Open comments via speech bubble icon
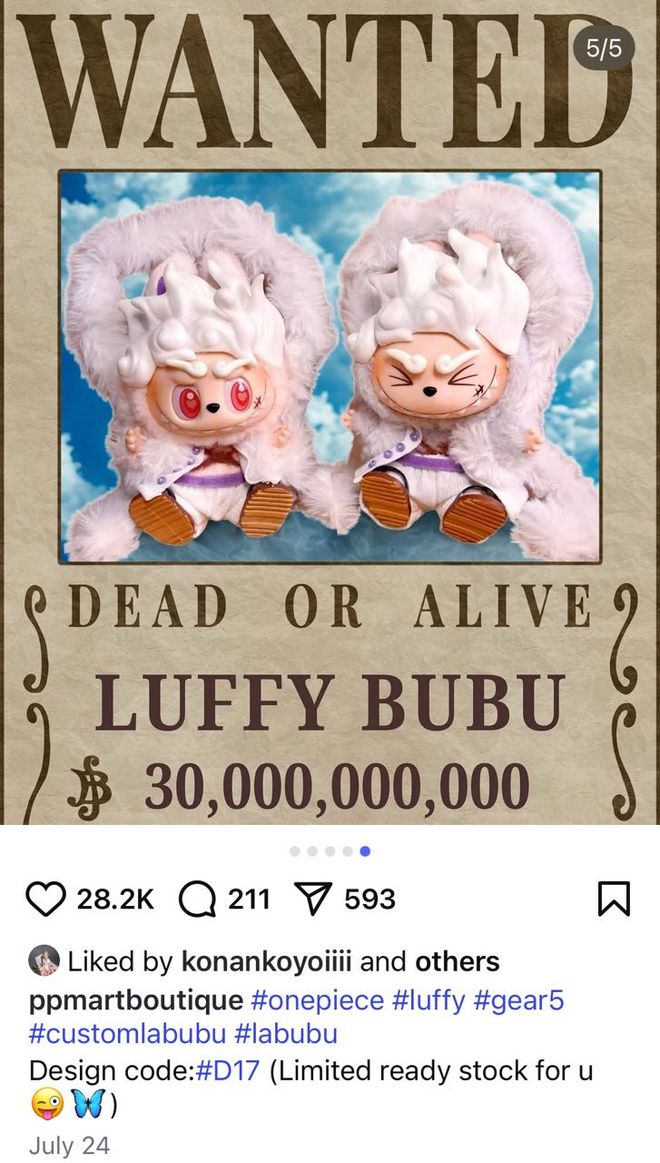 (x=197, y=900)
